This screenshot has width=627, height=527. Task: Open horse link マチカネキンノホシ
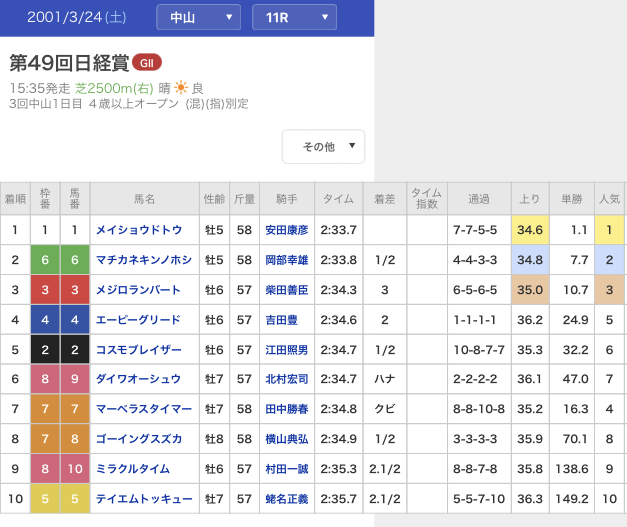click(143, 260)
